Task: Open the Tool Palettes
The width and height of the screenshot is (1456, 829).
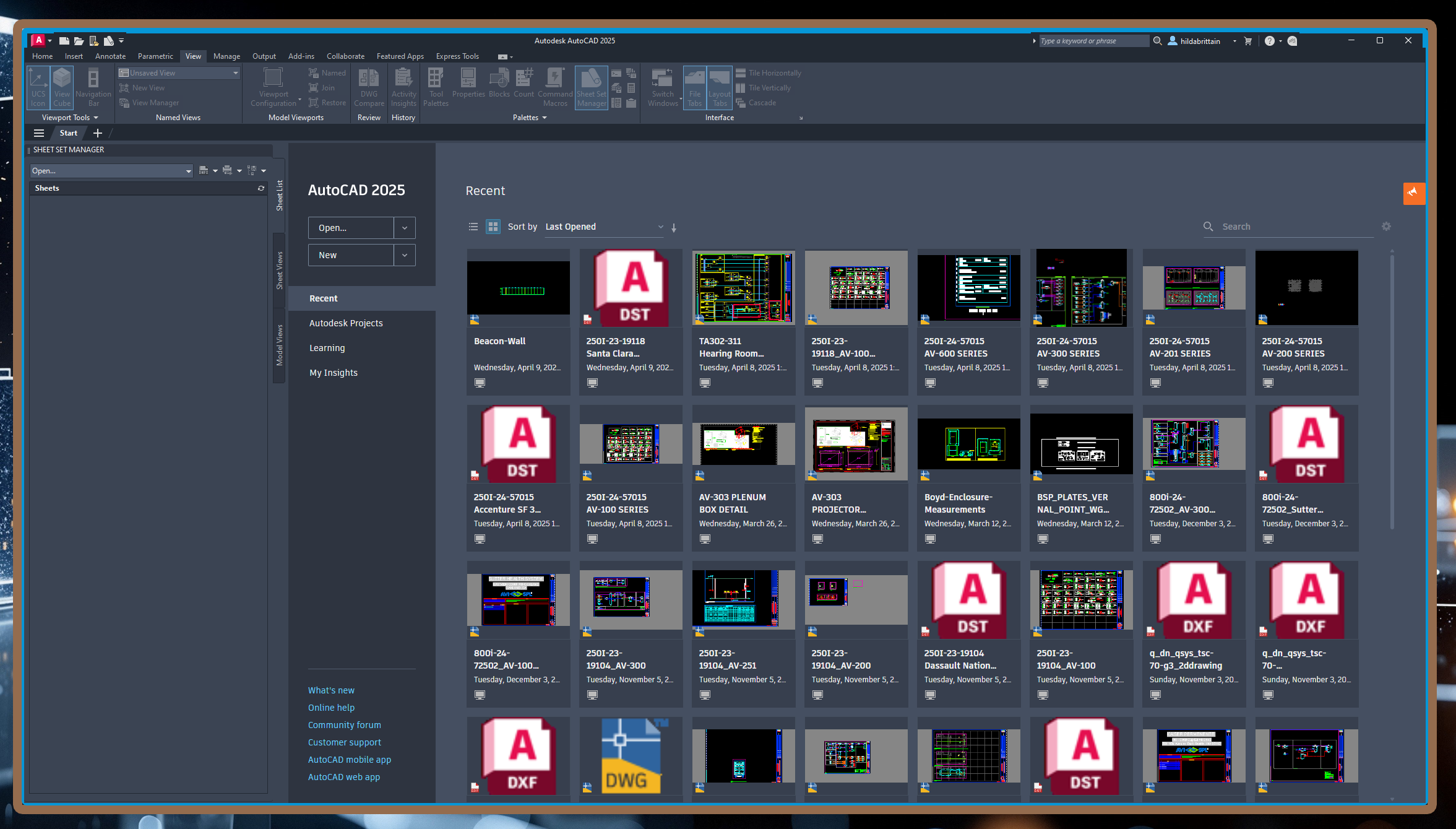Action: 436,87
